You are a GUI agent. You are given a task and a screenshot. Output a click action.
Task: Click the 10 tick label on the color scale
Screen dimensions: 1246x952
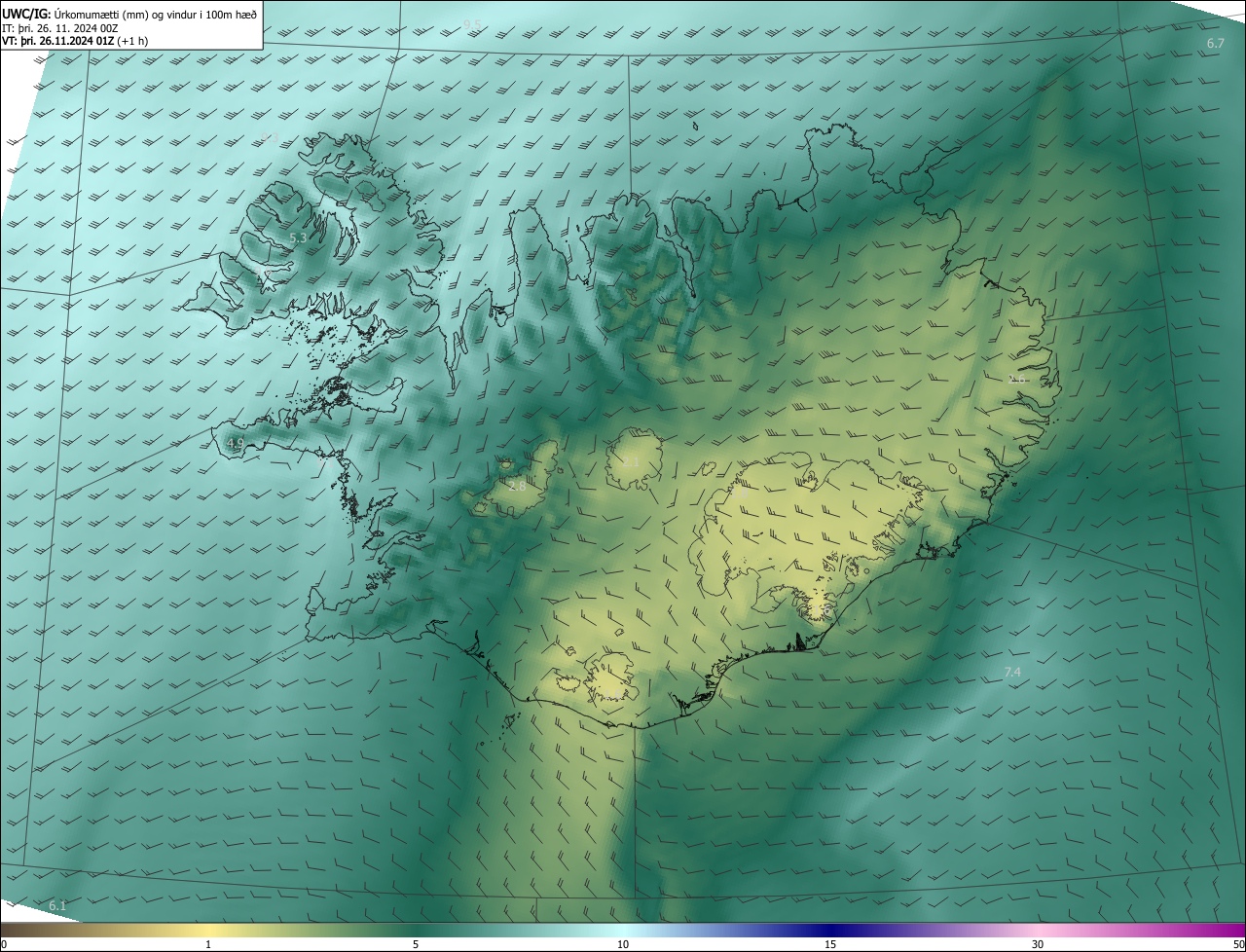point(623,945)
